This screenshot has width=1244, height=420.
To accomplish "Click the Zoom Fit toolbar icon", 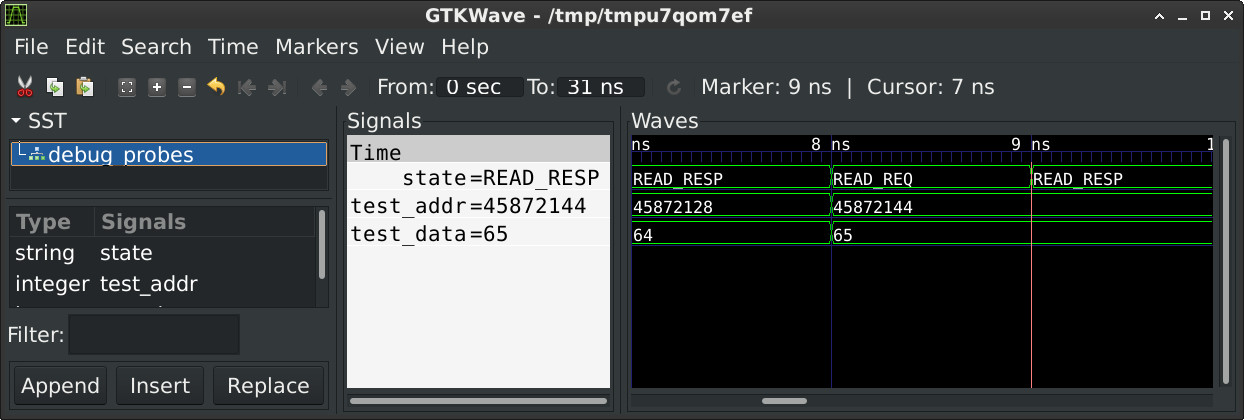I will [127, 87].
